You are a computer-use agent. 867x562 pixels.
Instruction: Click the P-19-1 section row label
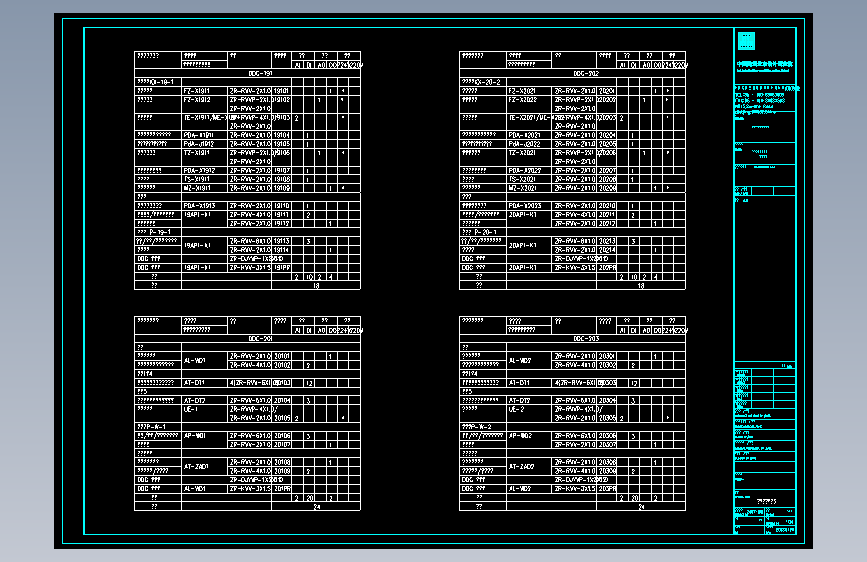[154, 232]
